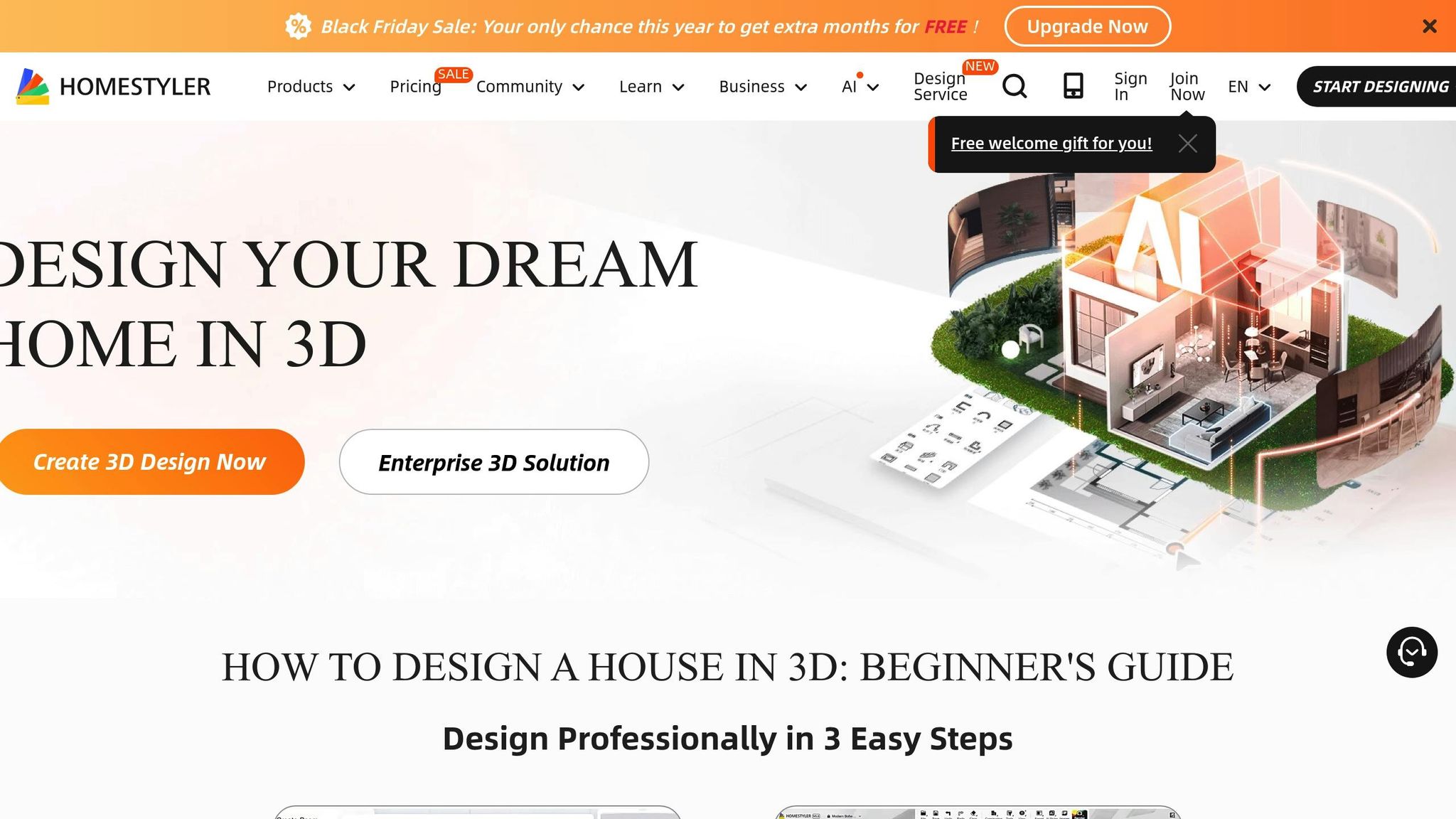Go to Design Service page
This screenshot has height=819, width=1456.
tap(940, 87)
